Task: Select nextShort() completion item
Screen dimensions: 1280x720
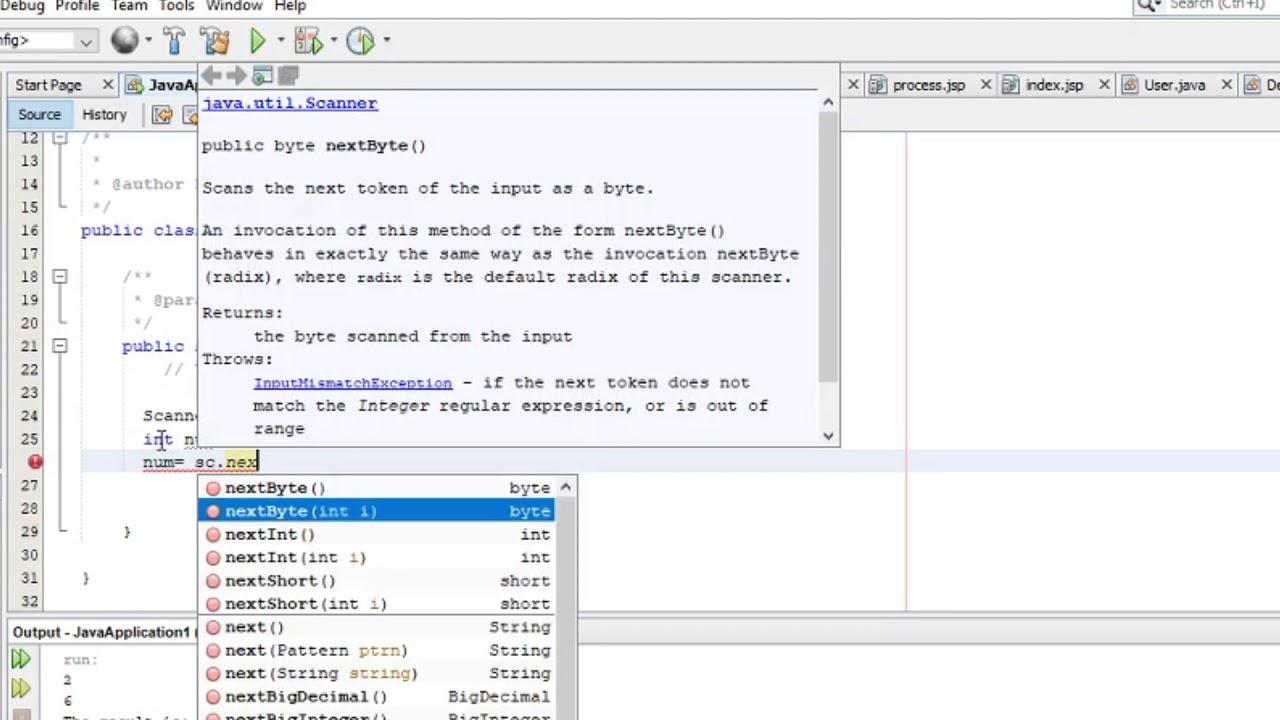Action: [x=377, y=580]
